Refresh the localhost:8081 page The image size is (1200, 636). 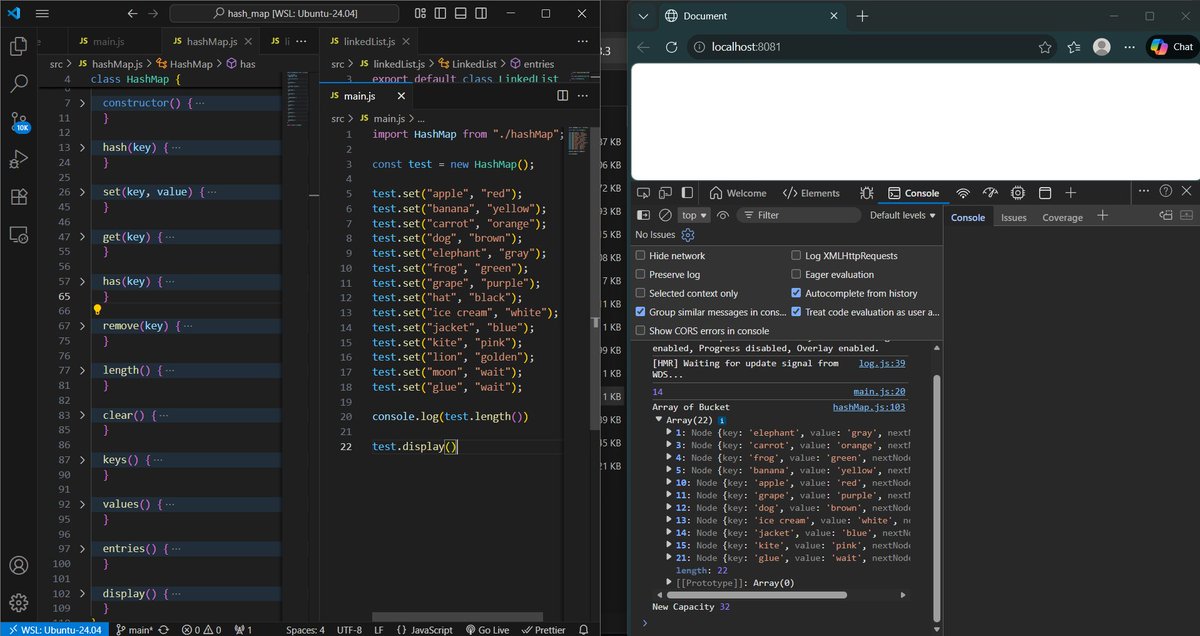(672, 47)
